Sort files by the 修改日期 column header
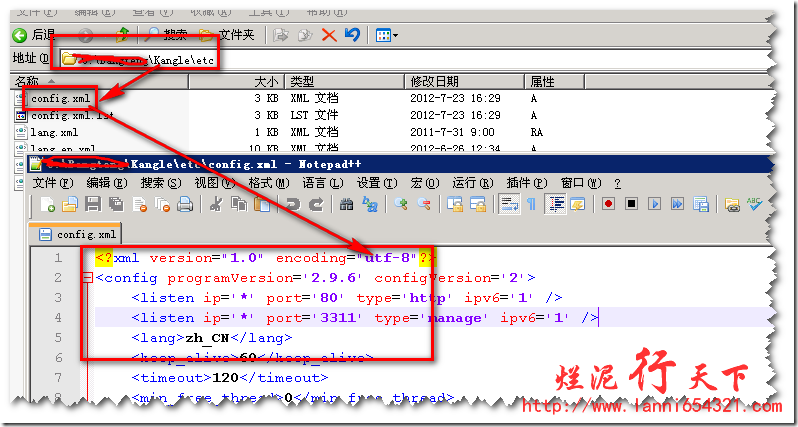Viewport: 798px width, 427px height. [434, 81]
